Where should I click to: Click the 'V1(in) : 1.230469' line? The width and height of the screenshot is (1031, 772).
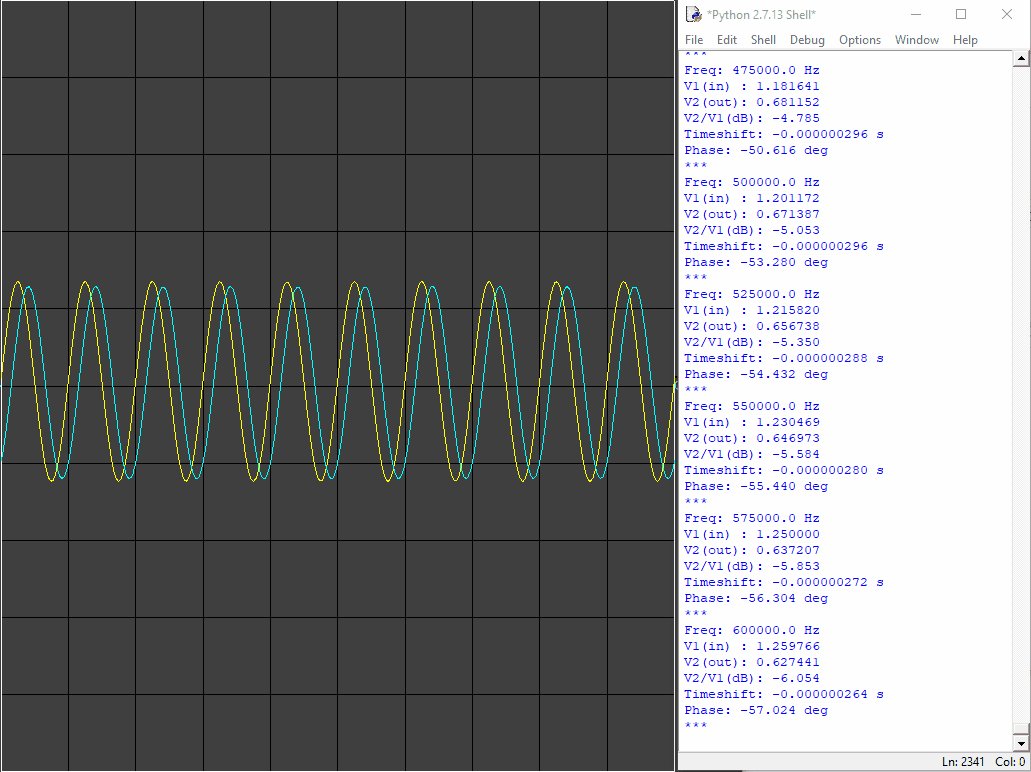pos(752,422)
